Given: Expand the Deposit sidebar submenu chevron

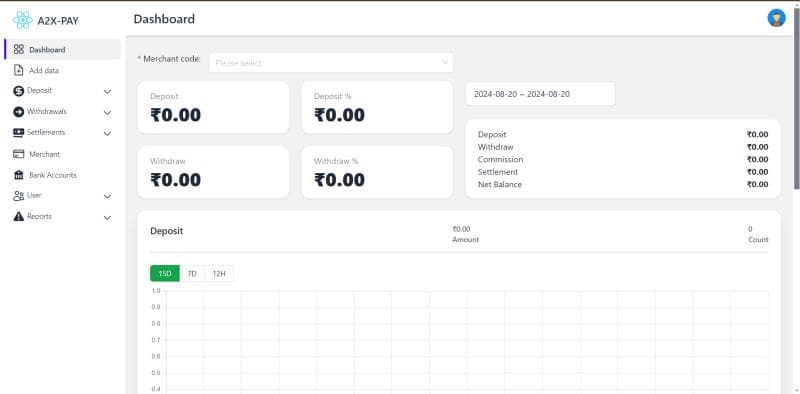Looking at the screenshot, I should coord(107,92).
